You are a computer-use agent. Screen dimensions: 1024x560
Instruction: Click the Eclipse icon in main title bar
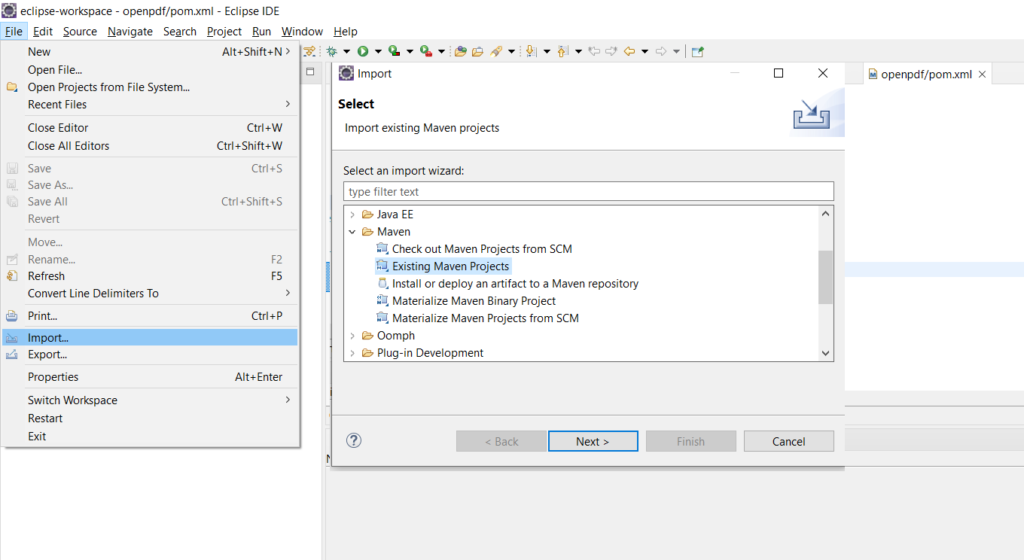tap(8, 10)
